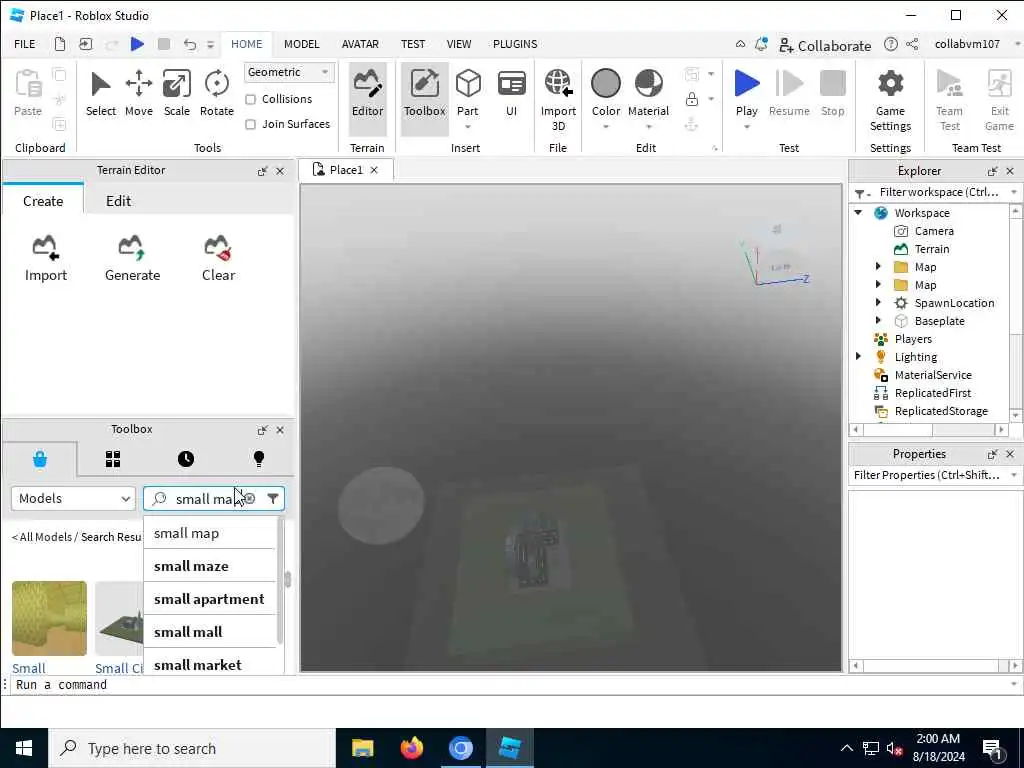This screenshot has width=1024, height=768.
Task: Enable the Collisions checkbox
Action: [250, 99]
